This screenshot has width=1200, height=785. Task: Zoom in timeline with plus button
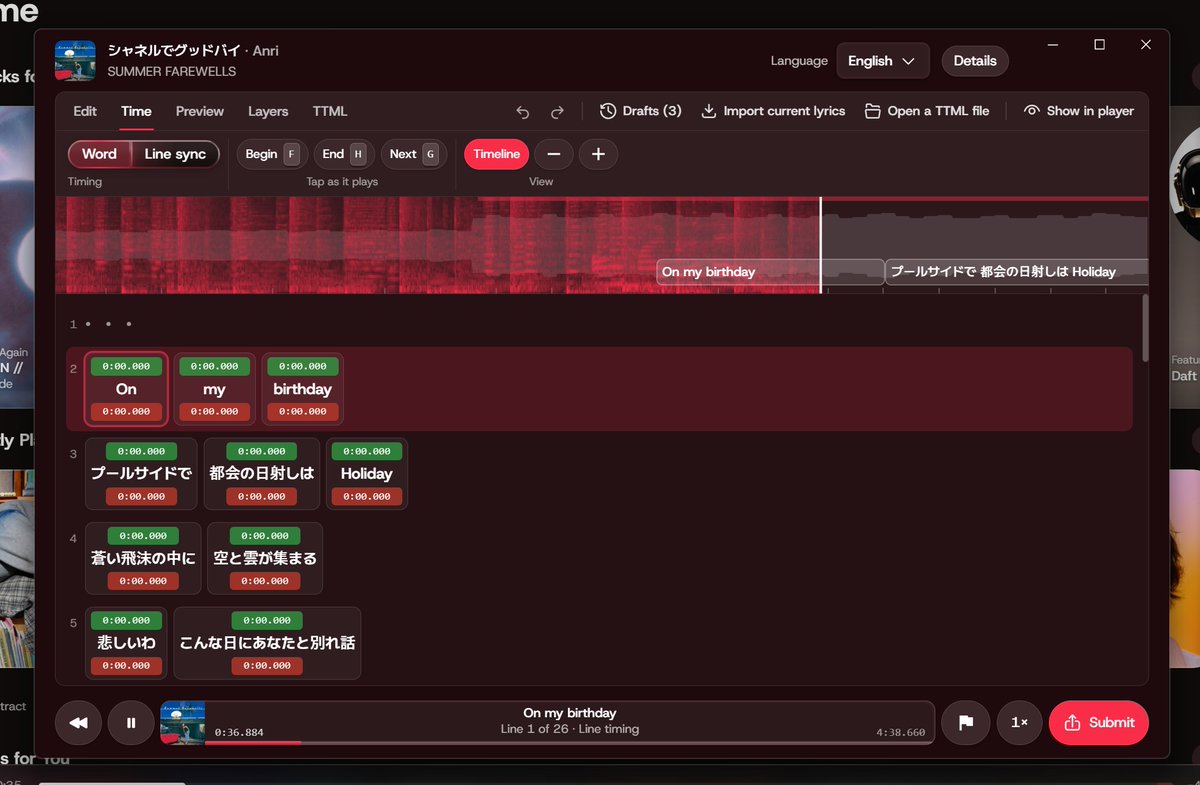coord(598,154)
